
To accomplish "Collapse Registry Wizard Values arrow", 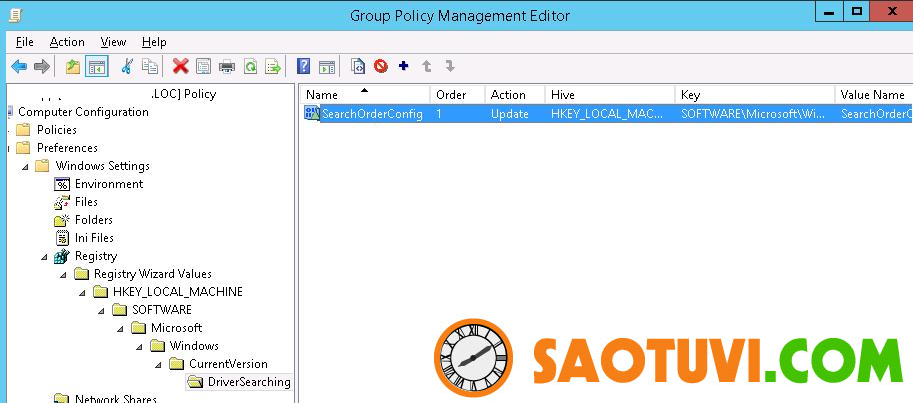I will click(64, 275).
